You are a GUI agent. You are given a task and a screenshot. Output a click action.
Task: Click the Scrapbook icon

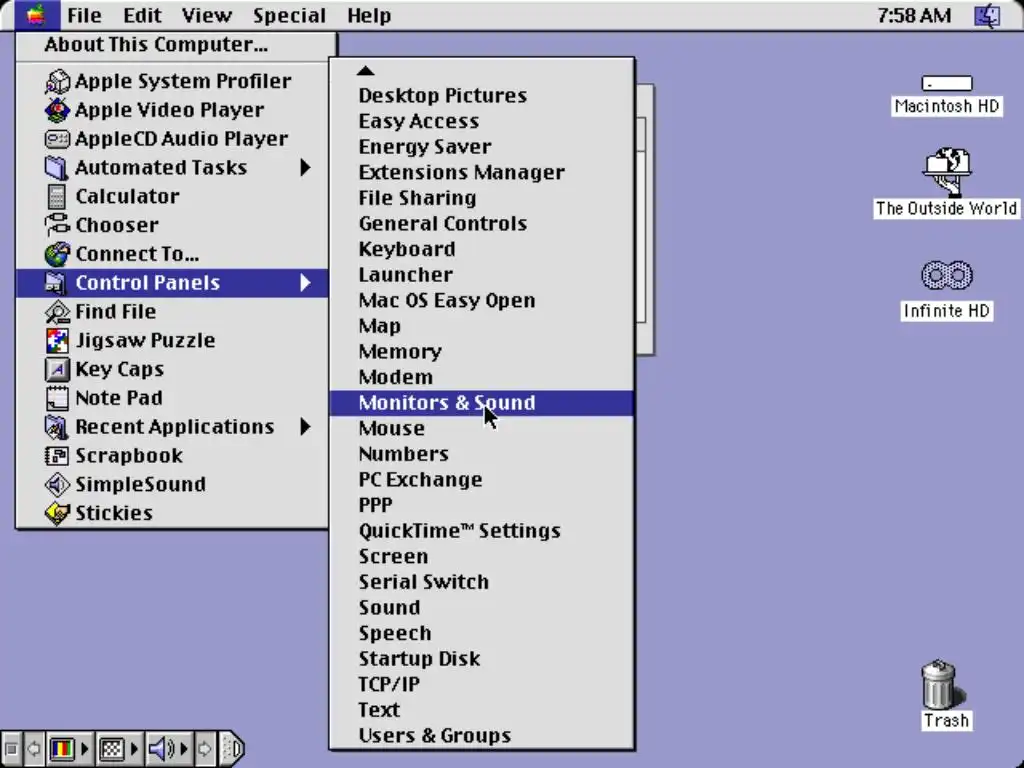57,455
